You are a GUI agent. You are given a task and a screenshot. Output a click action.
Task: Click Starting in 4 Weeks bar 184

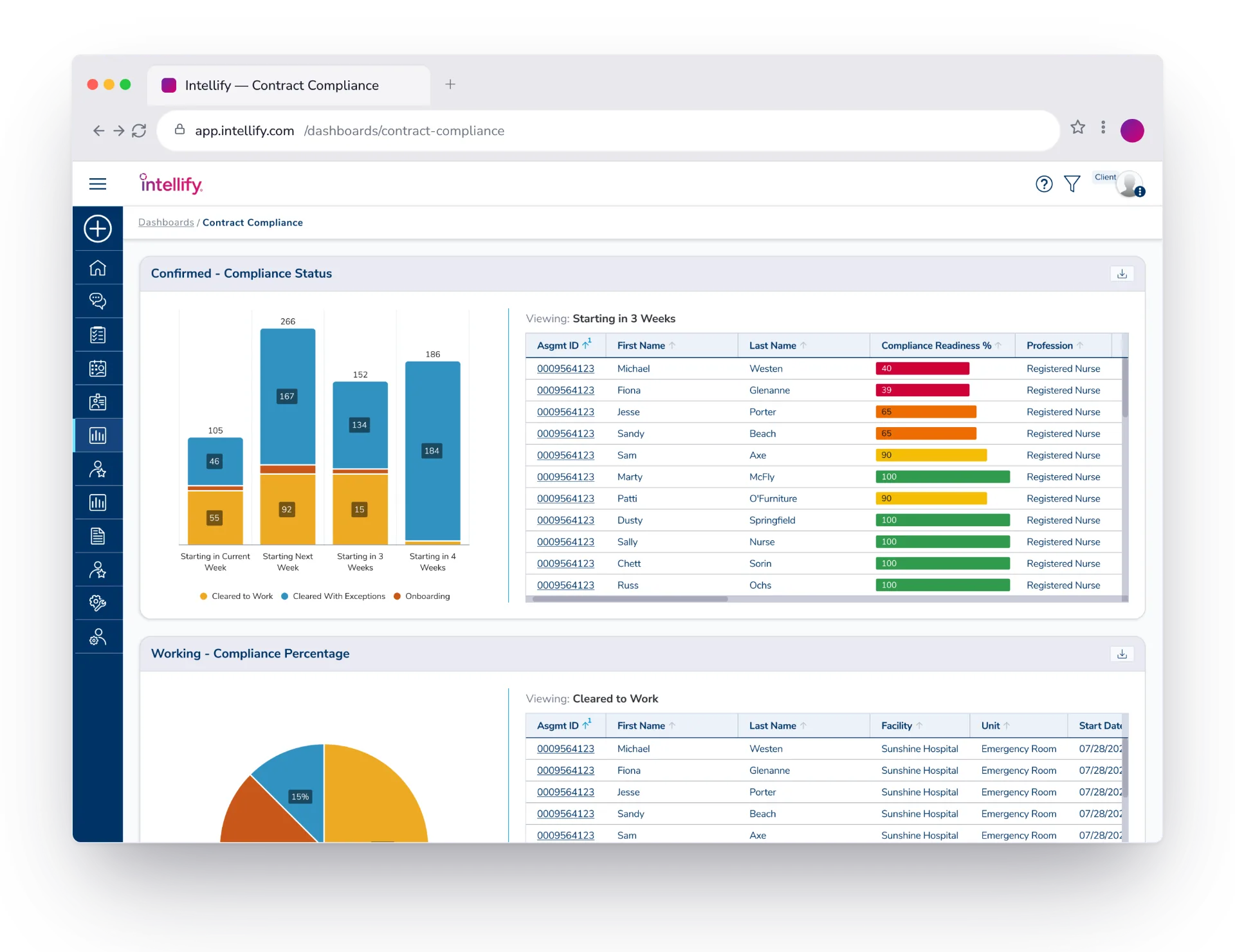[x=432, y=451]
